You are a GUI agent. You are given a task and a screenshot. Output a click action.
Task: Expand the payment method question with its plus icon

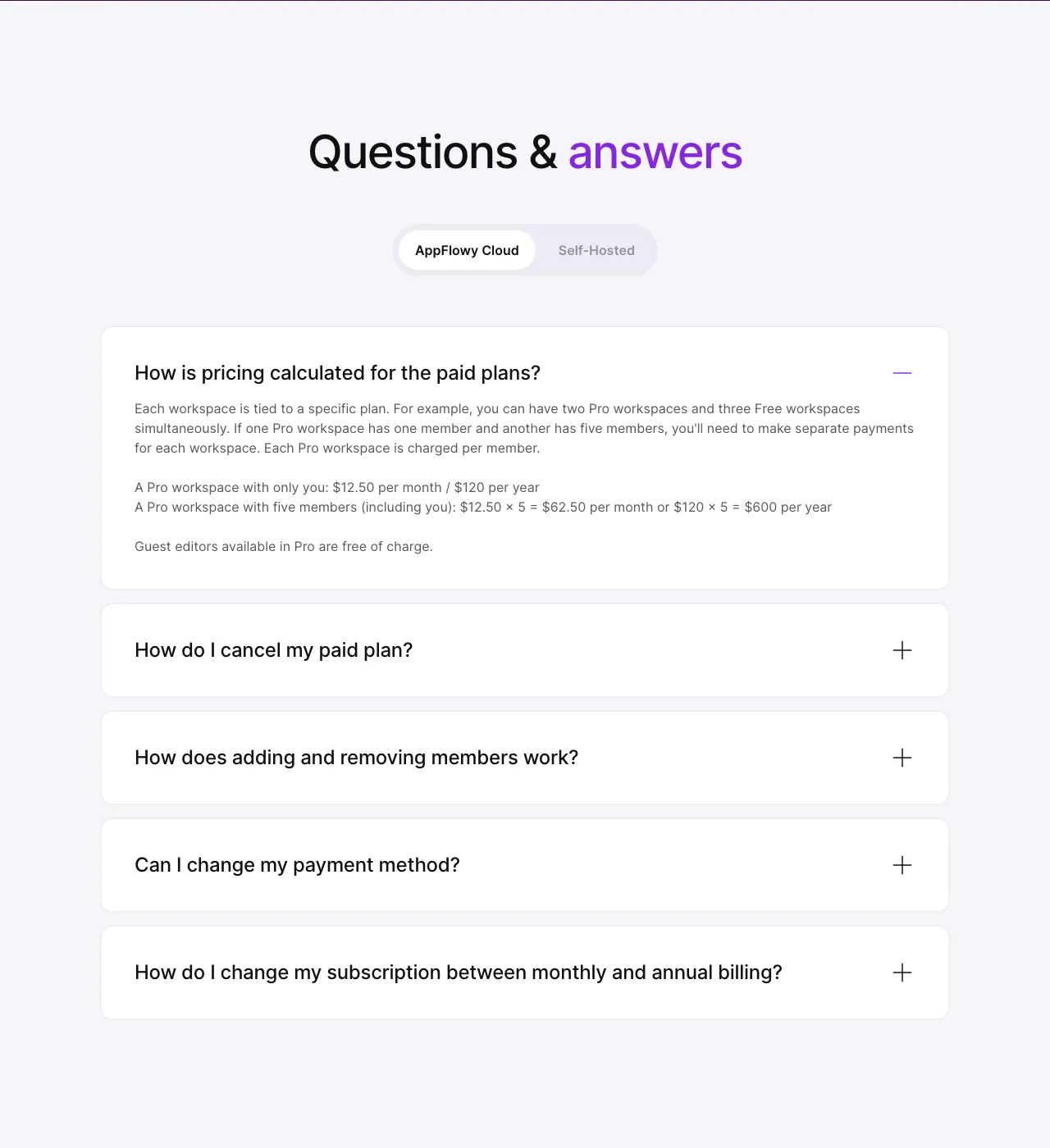click(902, 865)
